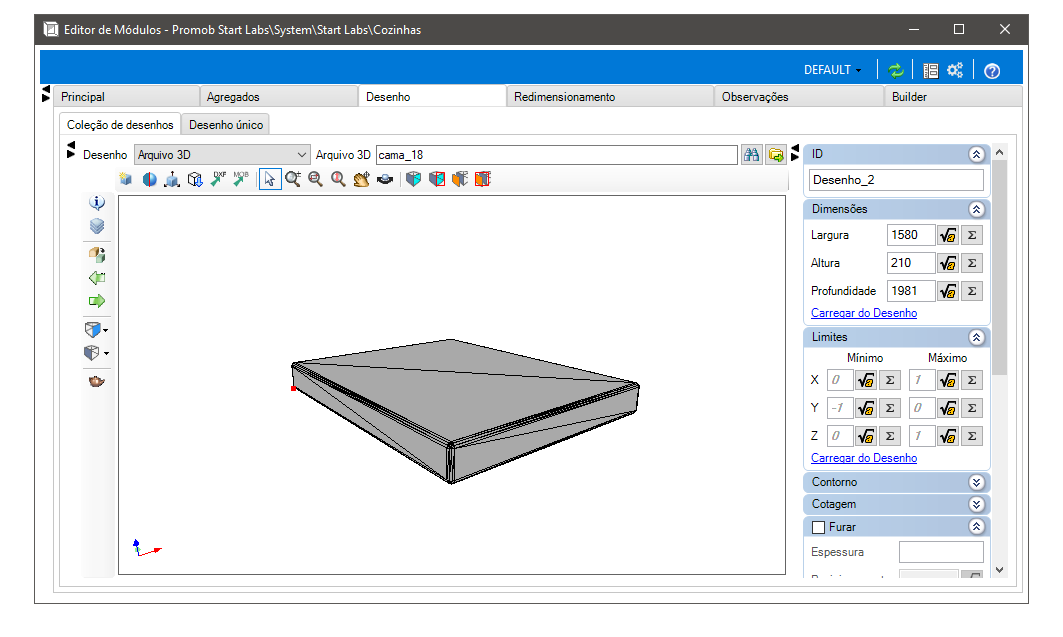
Task: Select the pan hand tool
Action: 361,179
